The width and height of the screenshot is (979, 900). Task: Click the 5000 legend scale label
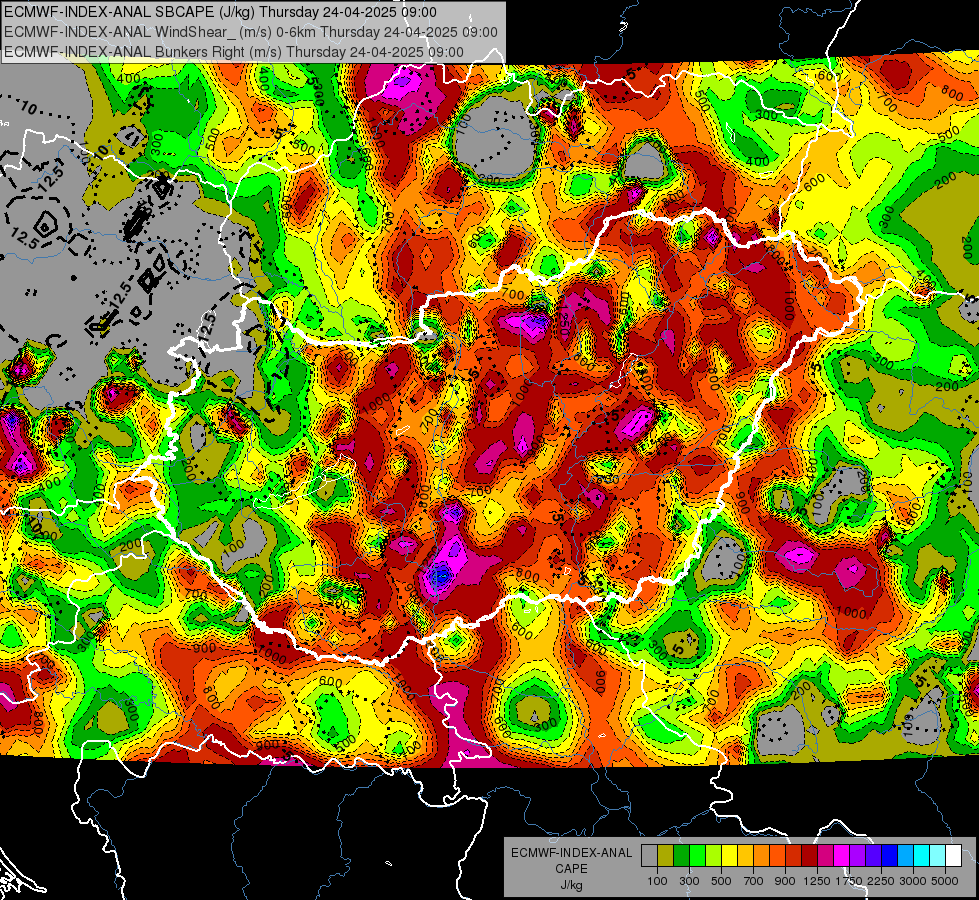point(945,881)
